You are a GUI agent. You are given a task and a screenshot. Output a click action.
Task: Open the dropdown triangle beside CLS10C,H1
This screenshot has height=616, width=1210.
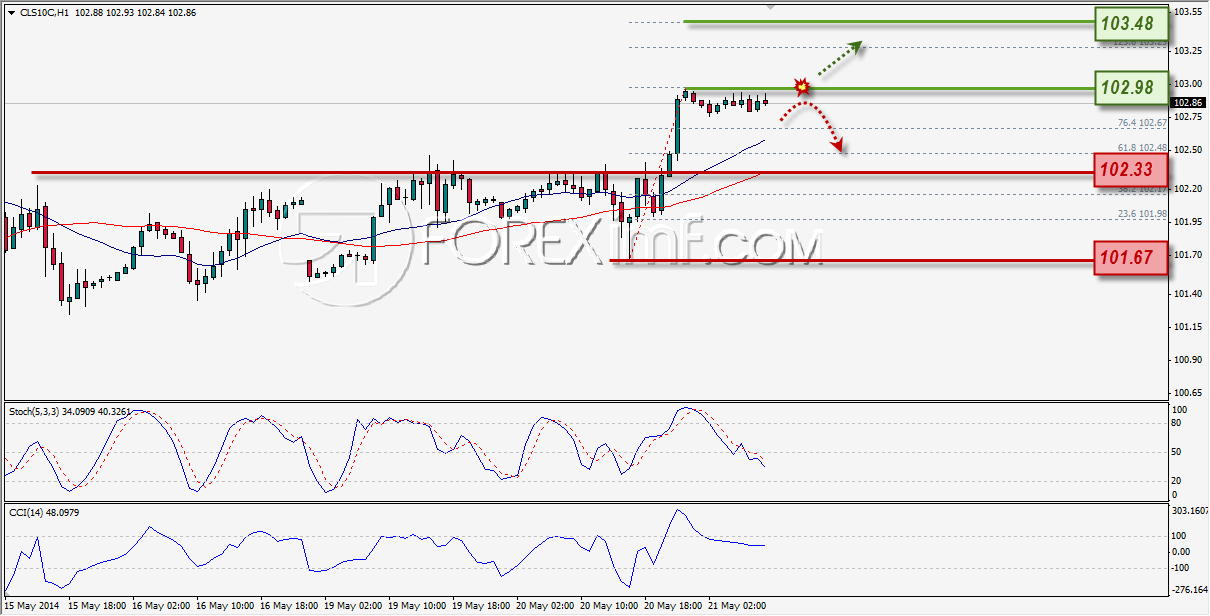tap(10, 12)
